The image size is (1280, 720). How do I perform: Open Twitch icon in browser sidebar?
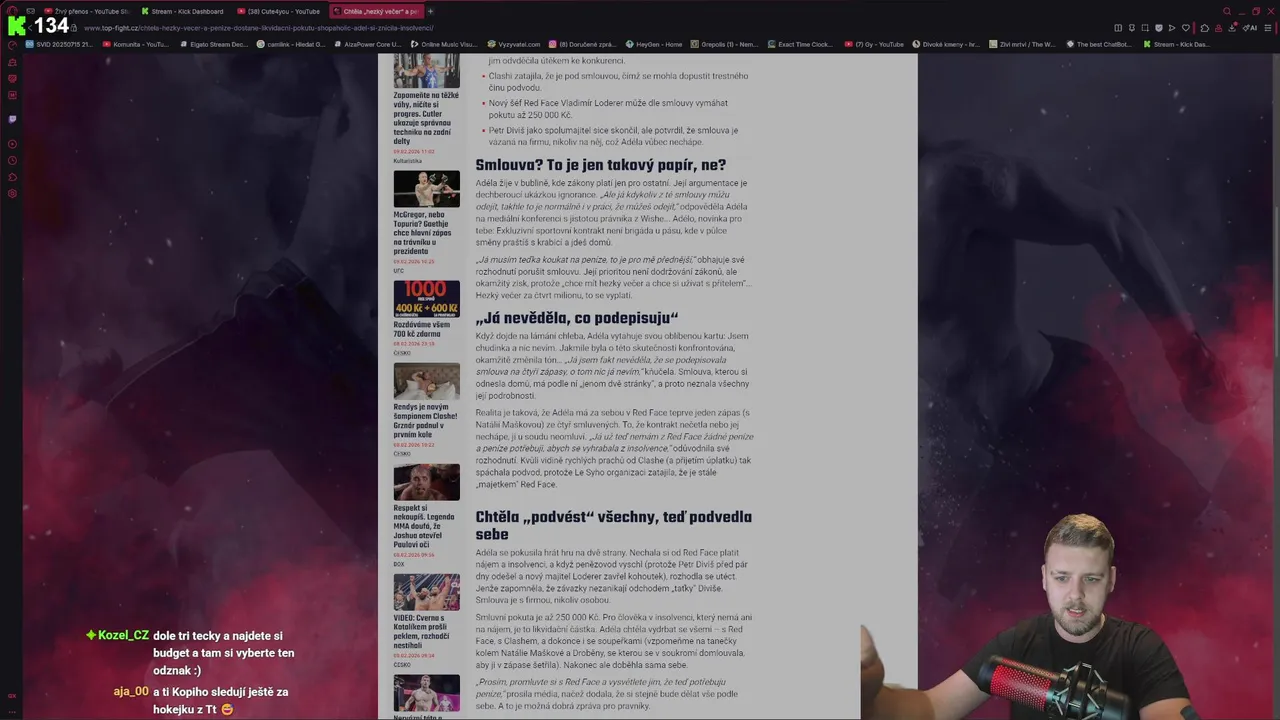point(12,119)
